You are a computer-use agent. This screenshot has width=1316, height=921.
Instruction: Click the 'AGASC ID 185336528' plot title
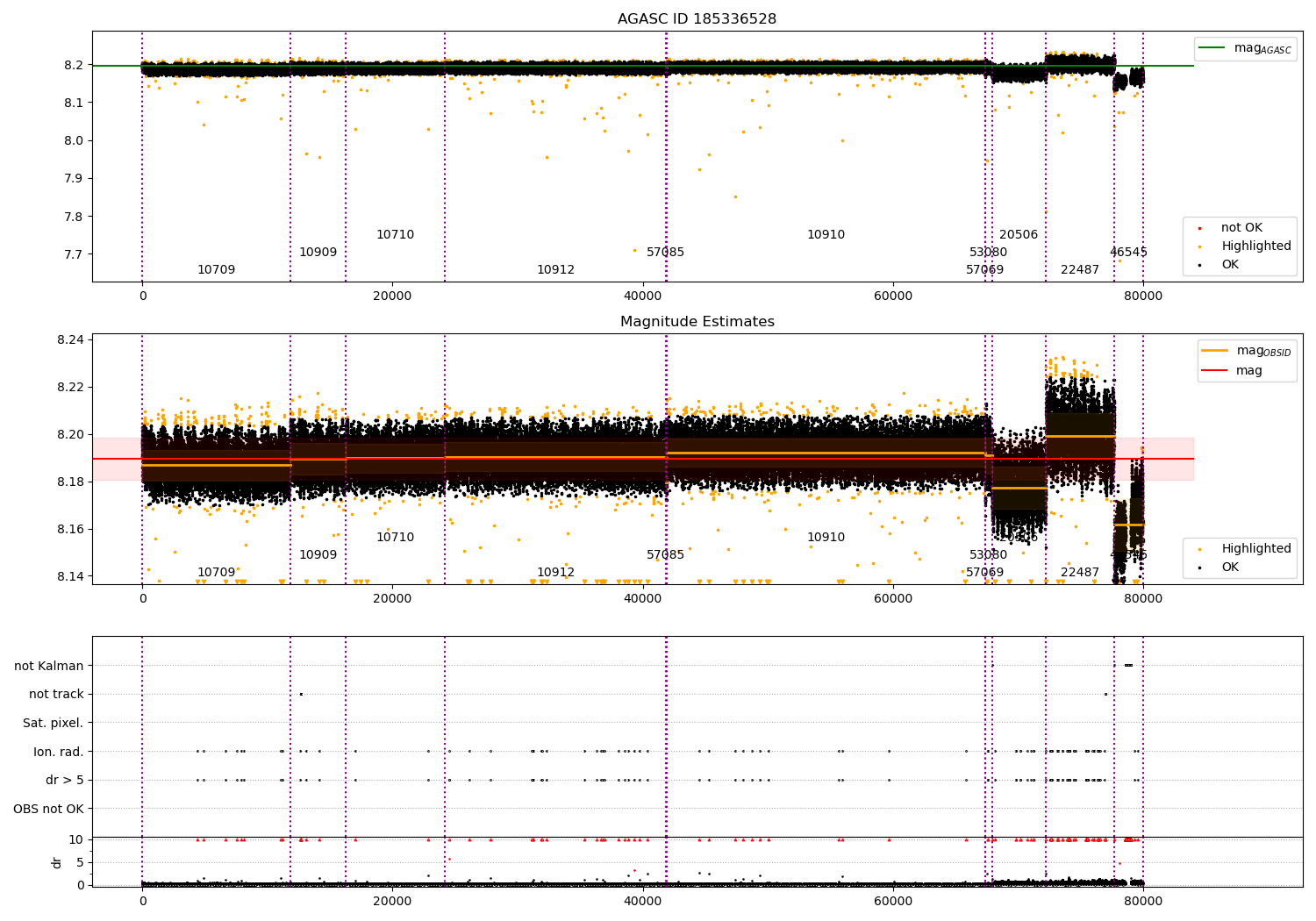tap(697, 18)
